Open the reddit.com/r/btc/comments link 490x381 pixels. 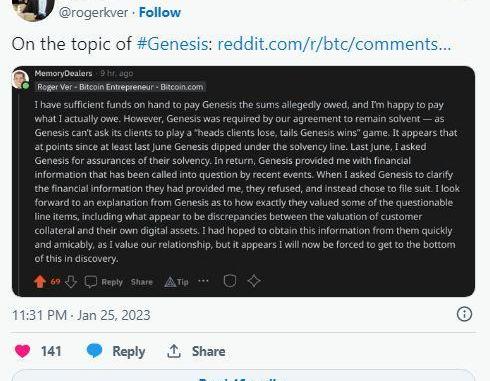334,44
